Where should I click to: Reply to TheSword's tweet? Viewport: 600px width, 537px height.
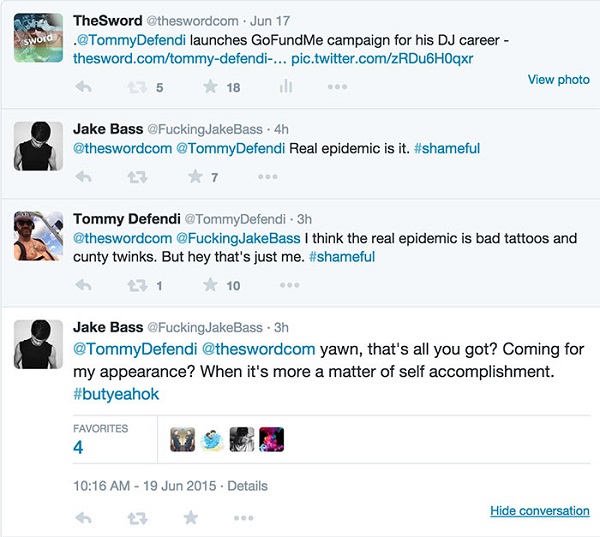tap(84, 87)
